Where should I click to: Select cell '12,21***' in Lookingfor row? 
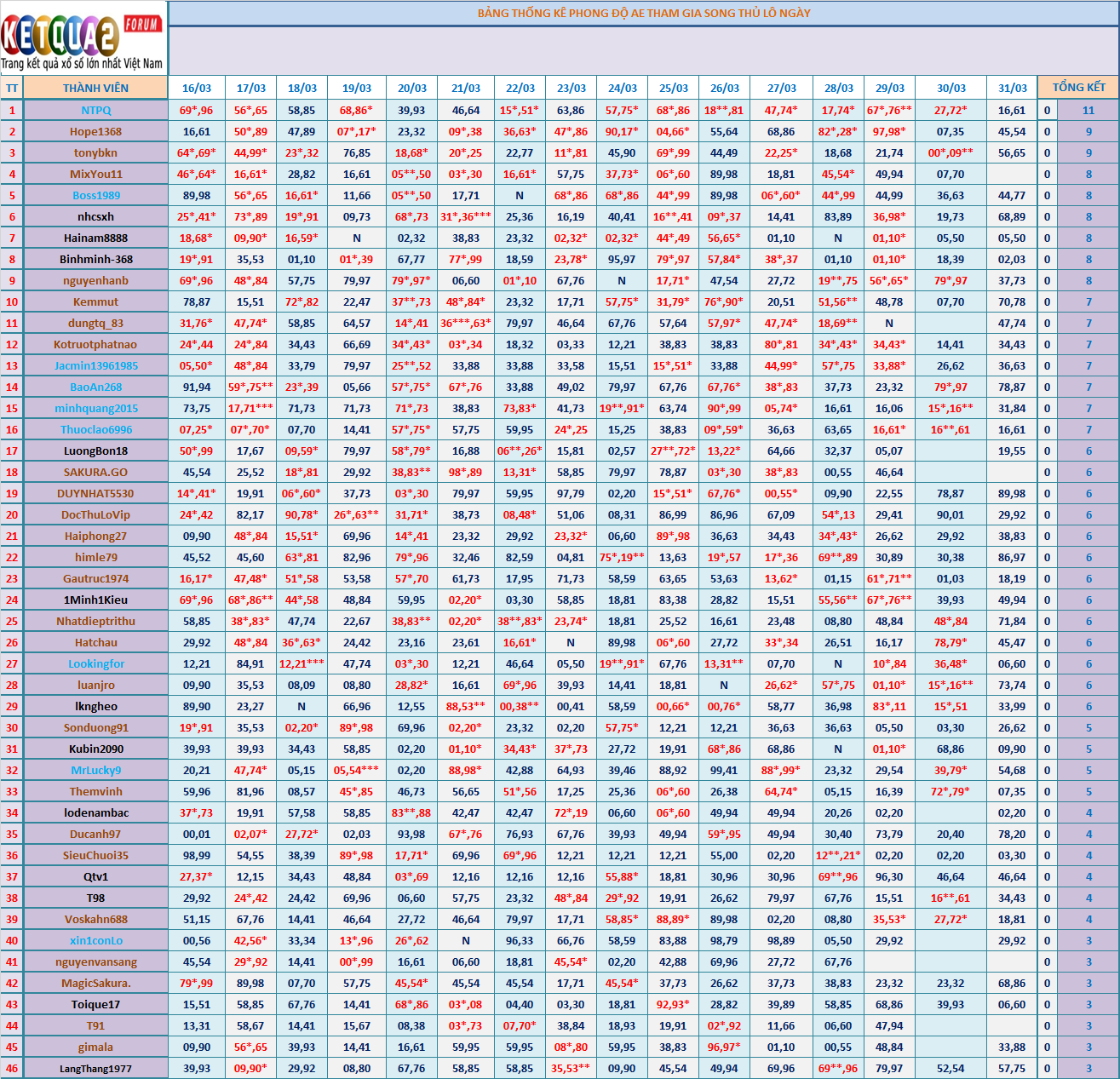click(x=302, y=663)
